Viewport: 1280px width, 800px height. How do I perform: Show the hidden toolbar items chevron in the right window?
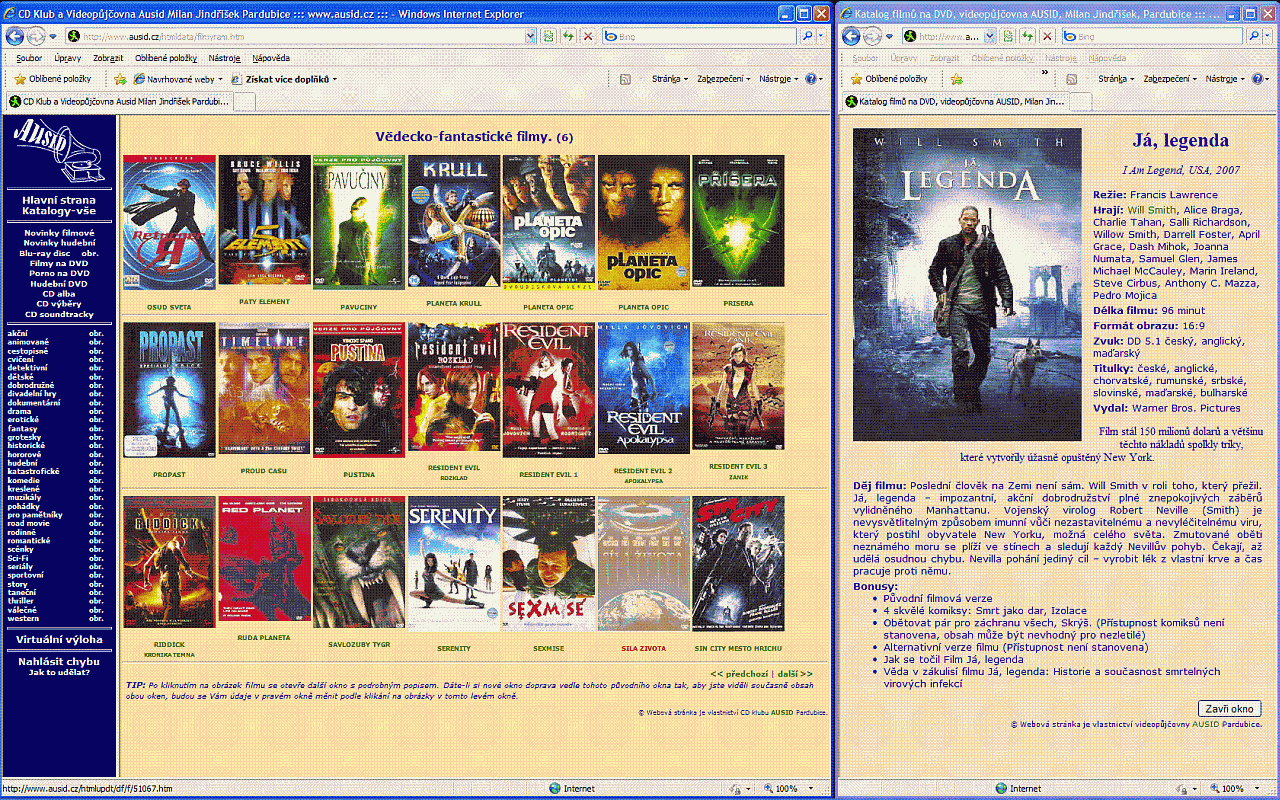click(1045, 73)
